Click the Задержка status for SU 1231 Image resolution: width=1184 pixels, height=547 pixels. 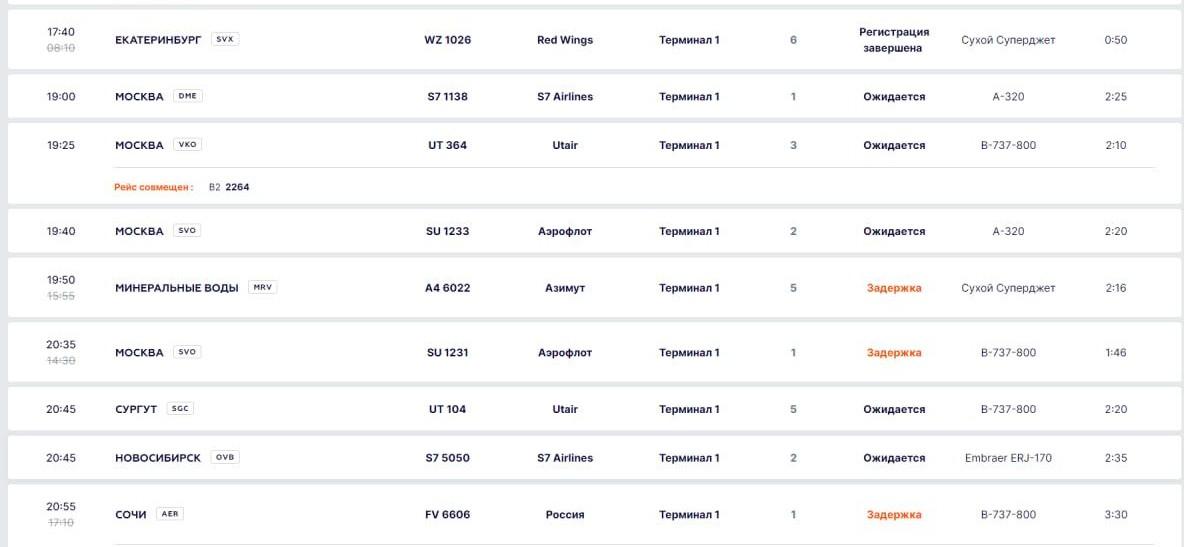click(894, 353)
